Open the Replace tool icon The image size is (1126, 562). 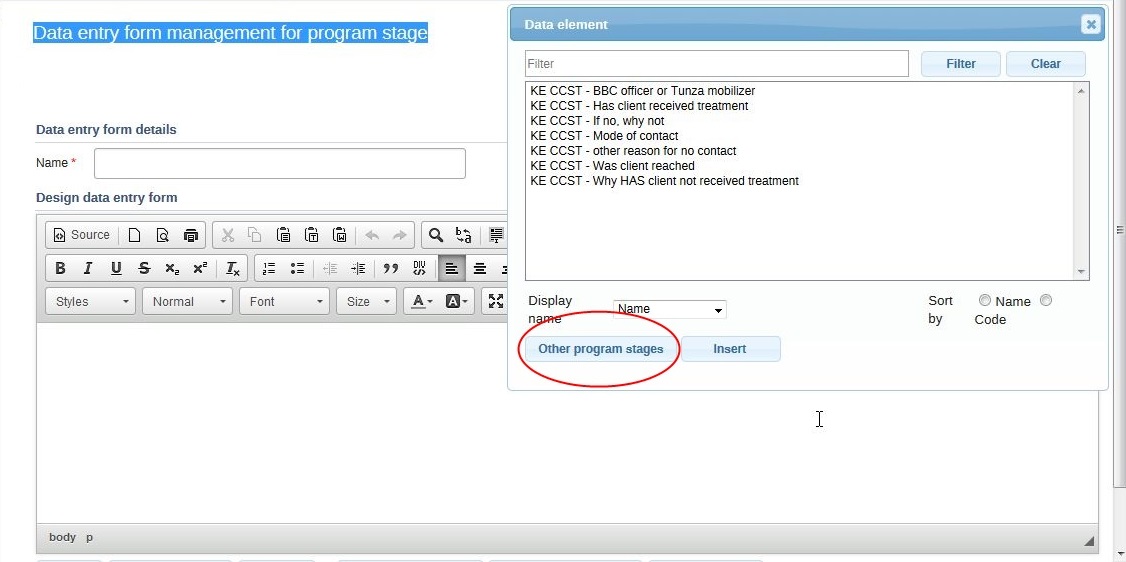pyautogui.click(x=464, y=235)
